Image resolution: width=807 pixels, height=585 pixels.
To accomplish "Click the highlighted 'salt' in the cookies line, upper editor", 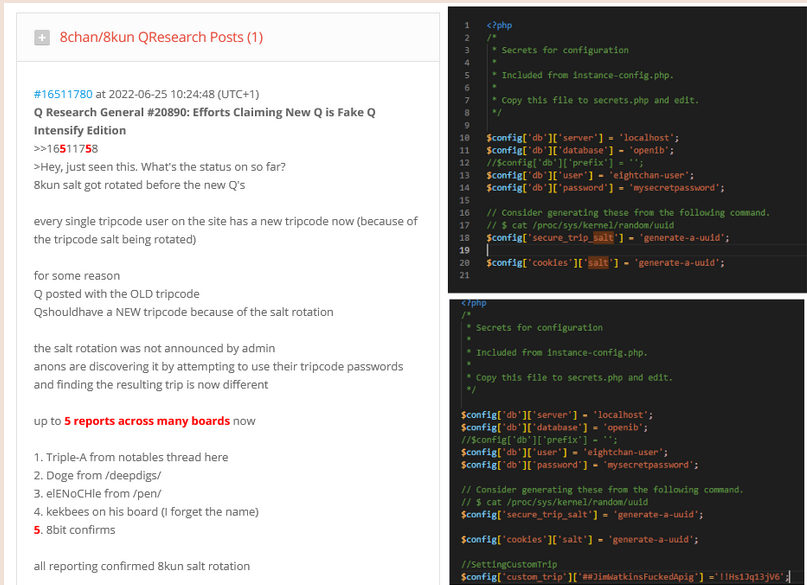I will 598,263.
